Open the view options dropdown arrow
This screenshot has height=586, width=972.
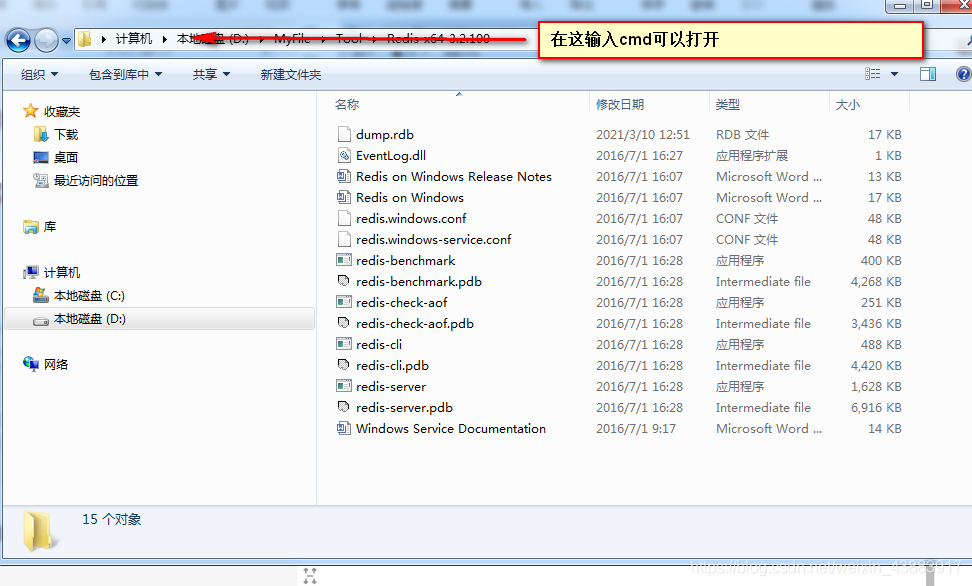pos(894,74)
